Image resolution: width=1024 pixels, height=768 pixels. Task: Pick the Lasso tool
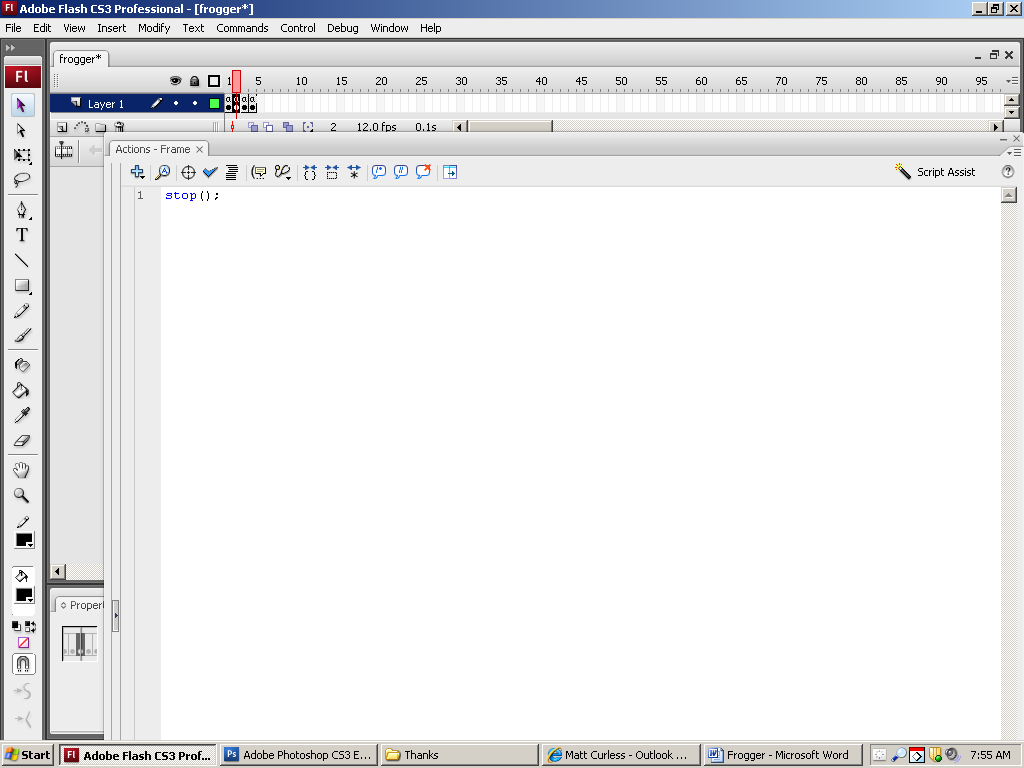tap(21, 180)
